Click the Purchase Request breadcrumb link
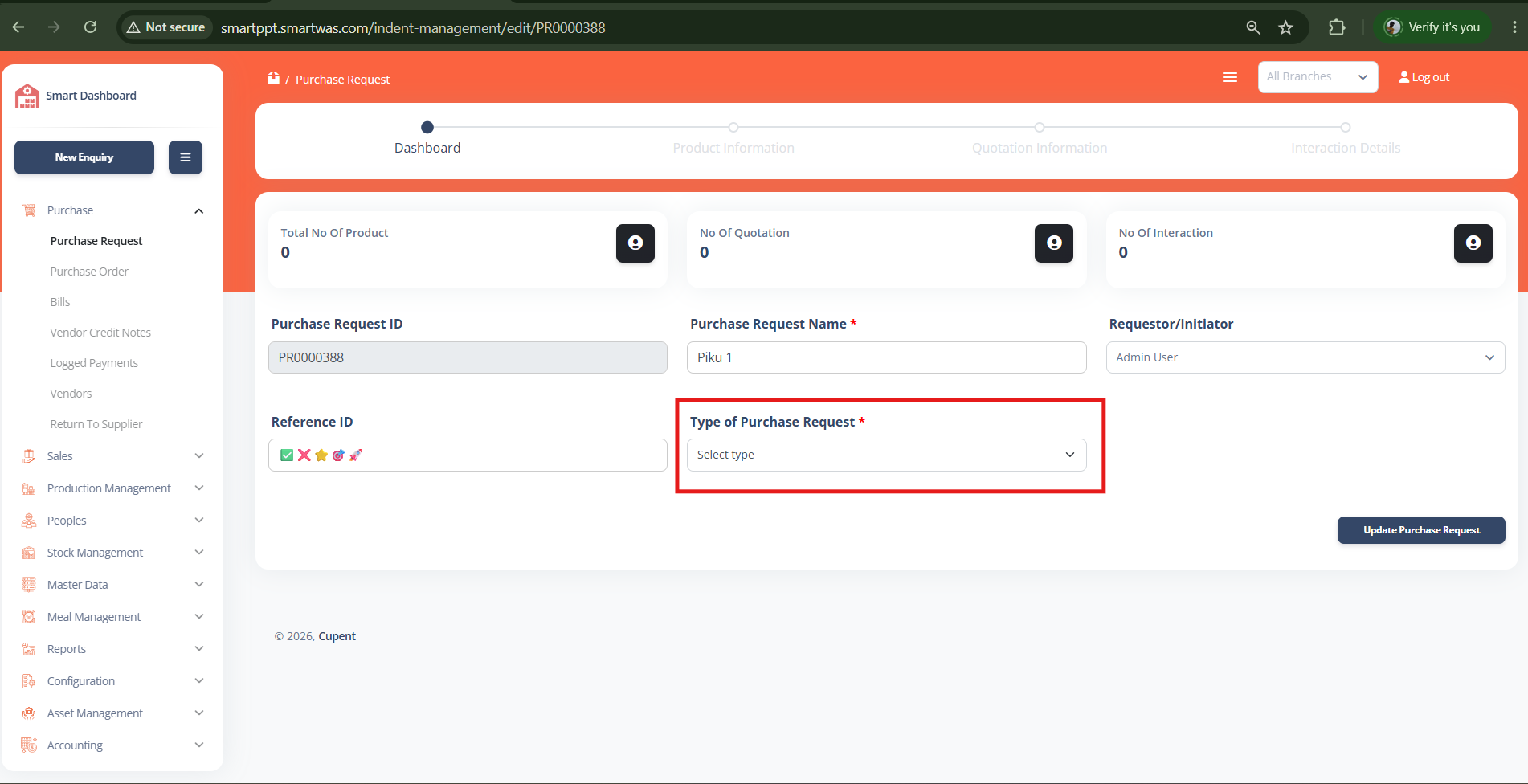 [x=342, y=80]
